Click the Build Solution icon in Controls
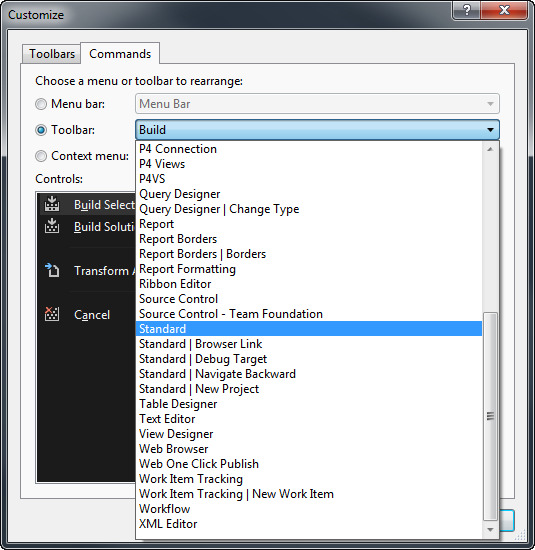Viewport: 535px width, 550px height. click(x=52, y=226)
